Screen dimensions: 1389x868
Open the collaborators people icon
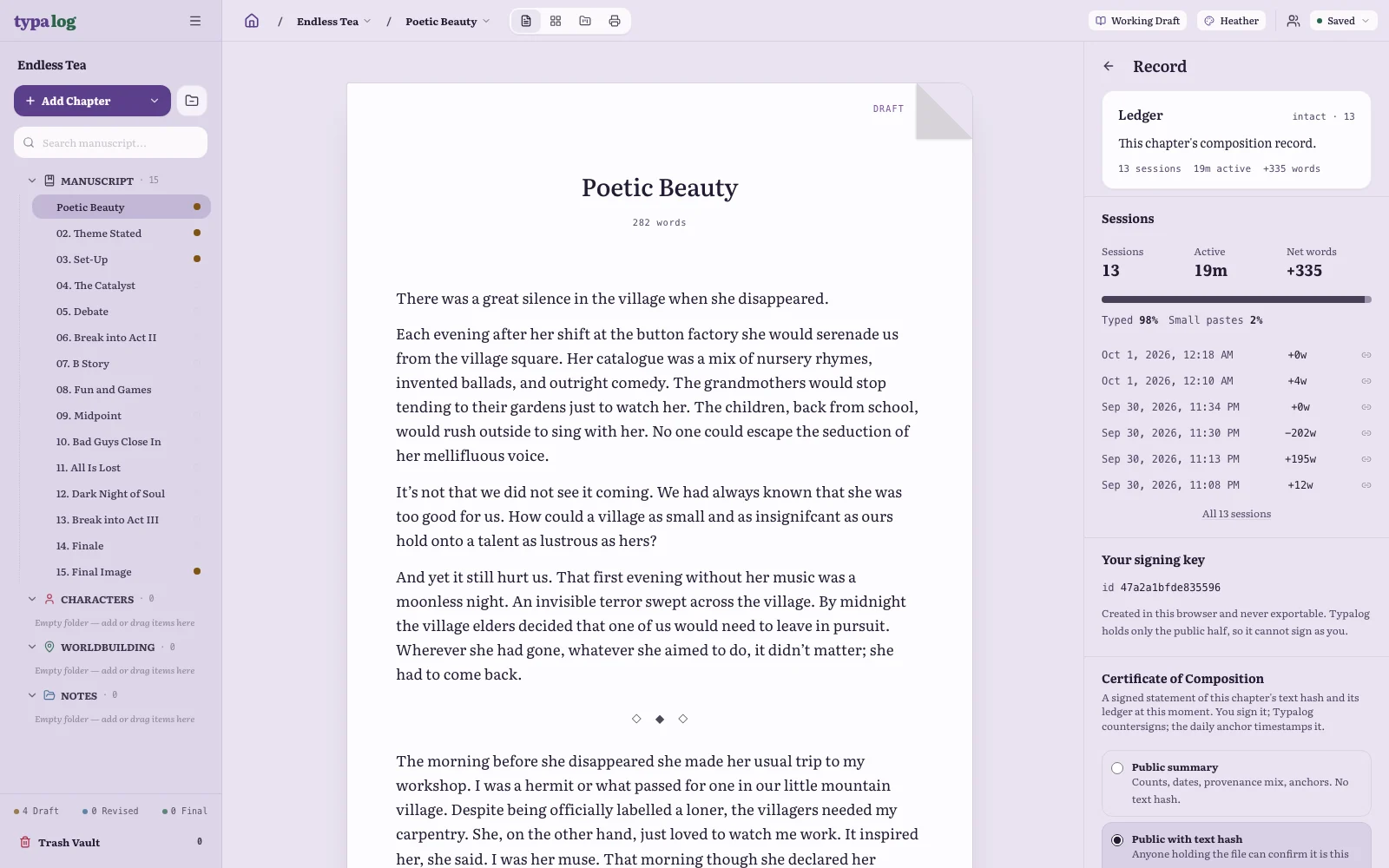click(1294, 21)
